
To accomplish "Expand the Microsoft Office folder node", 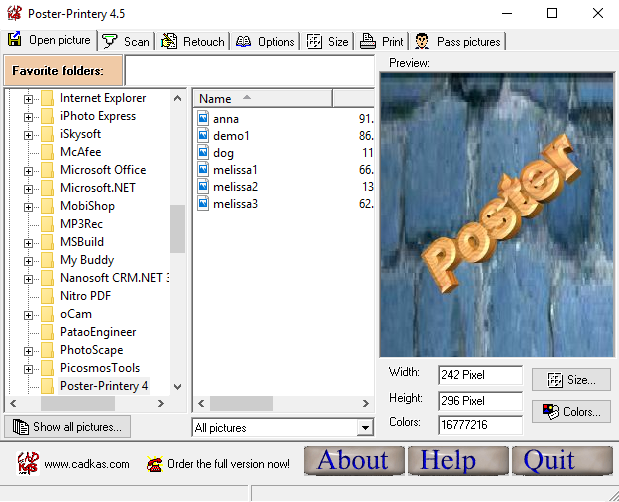I will pyautogui.click(x=28, y=171).
